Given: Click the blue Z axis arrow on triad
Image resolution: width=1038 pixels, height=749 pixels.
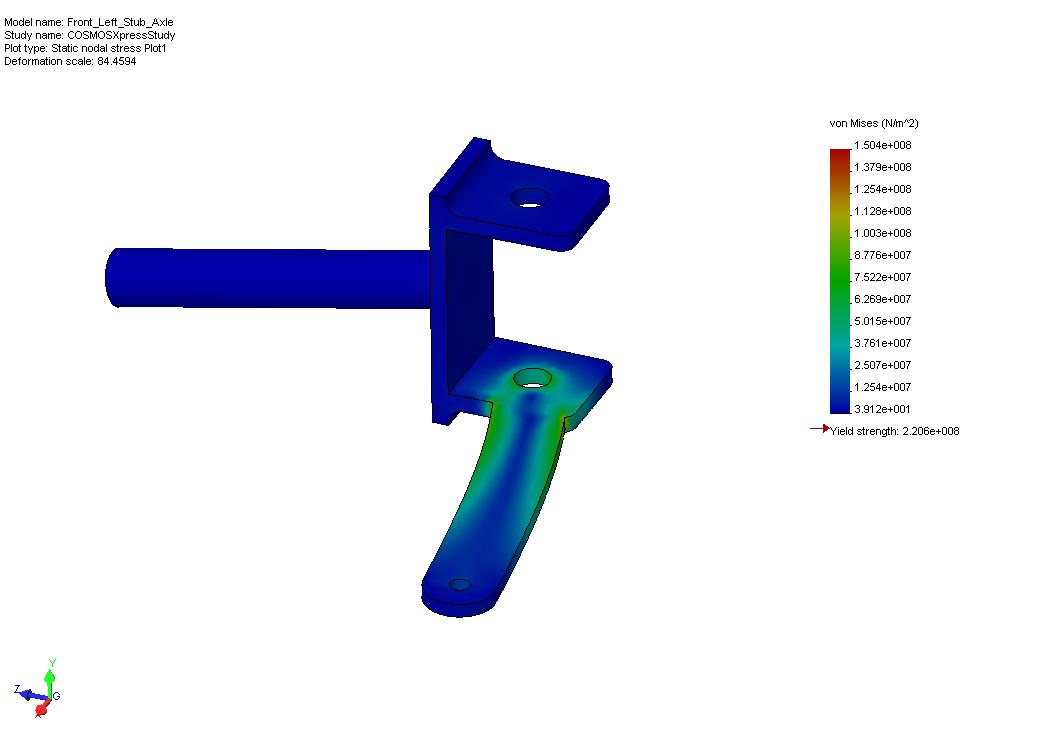Looking at the screenshot, I should 27,692.
